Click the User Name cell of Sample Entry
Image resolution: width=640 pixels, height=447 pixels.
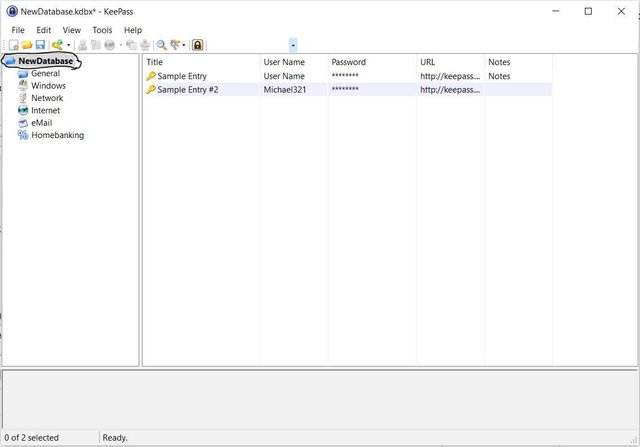[x=284, y=76]
